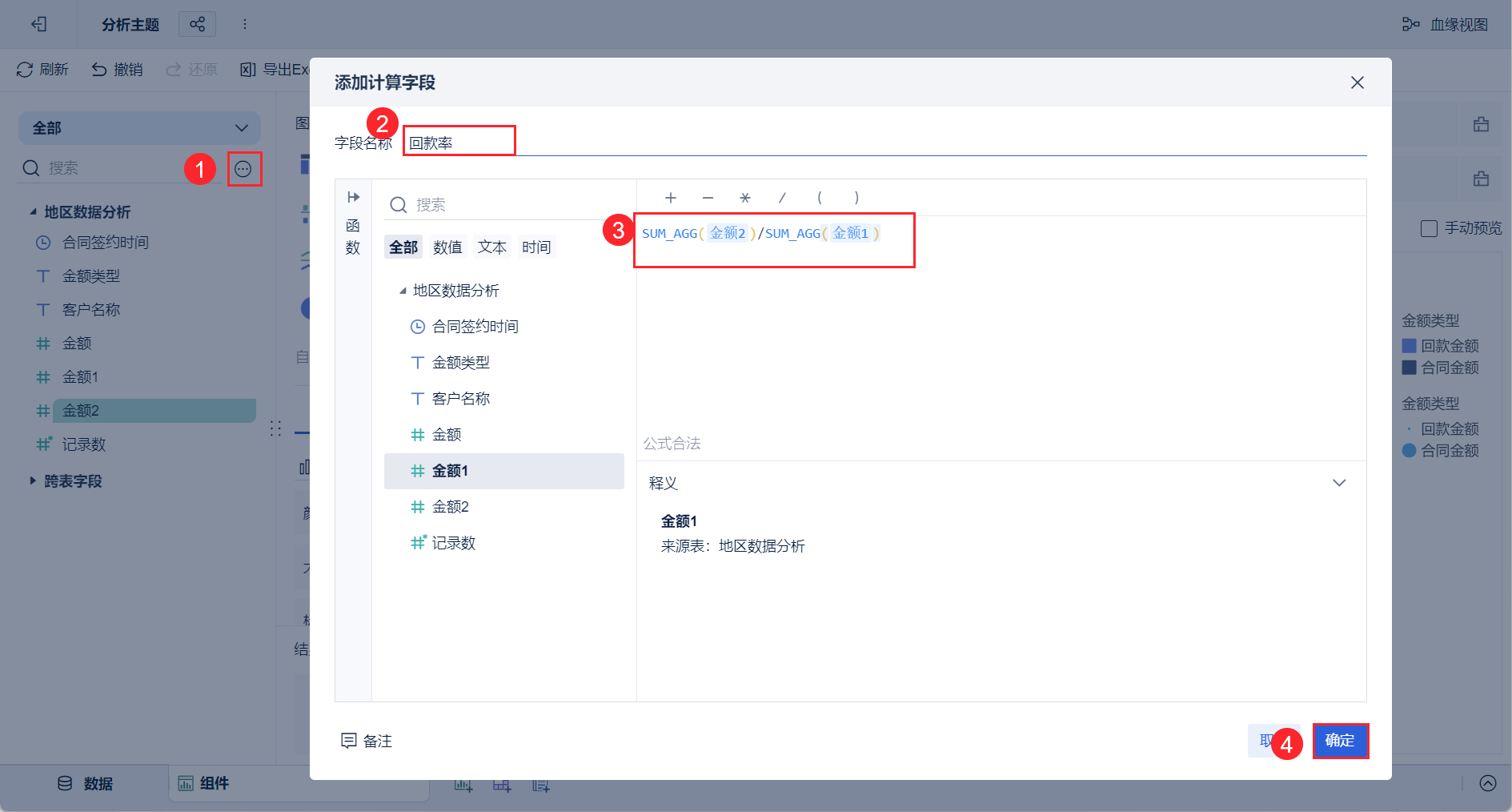Screen dimensions: 1512x812
Task: Insert minus operator into formula
Action: coord(708,198)
